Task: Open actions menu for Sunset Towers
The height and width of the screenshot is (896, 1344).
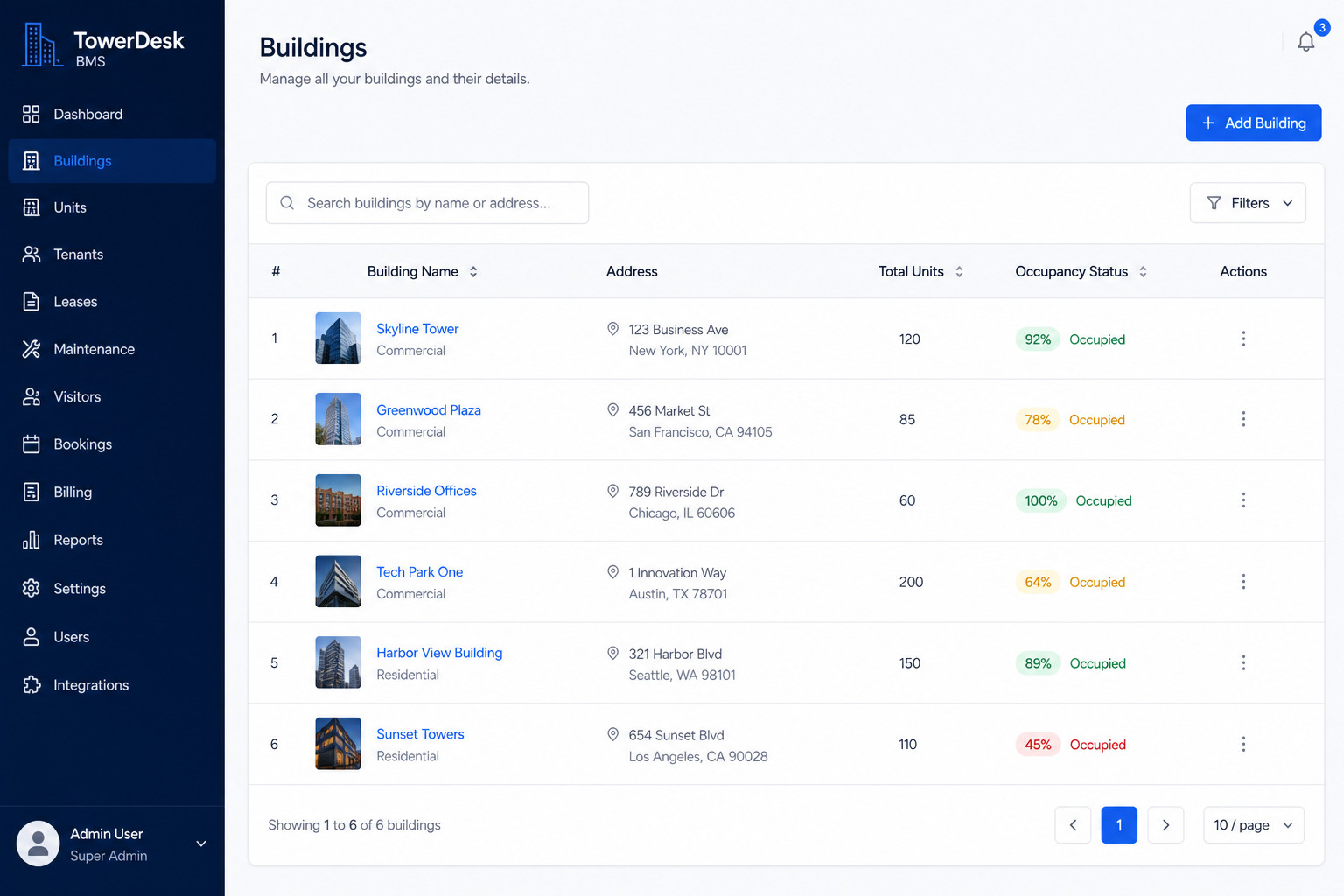Action: [1243, 744]
